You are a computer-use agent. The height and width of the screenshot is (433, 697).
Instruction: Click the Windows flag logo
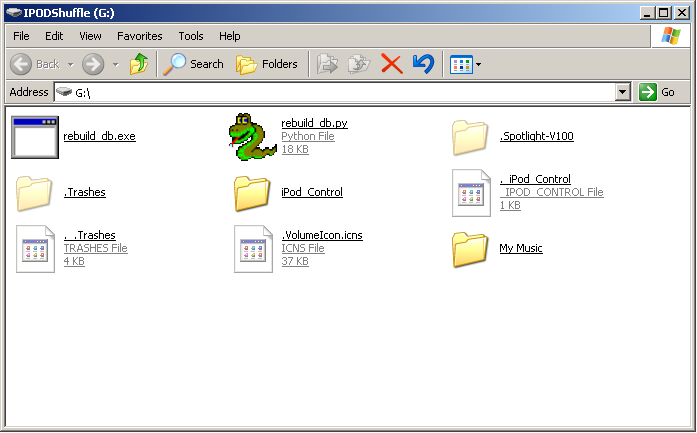[x=670, y=36]
